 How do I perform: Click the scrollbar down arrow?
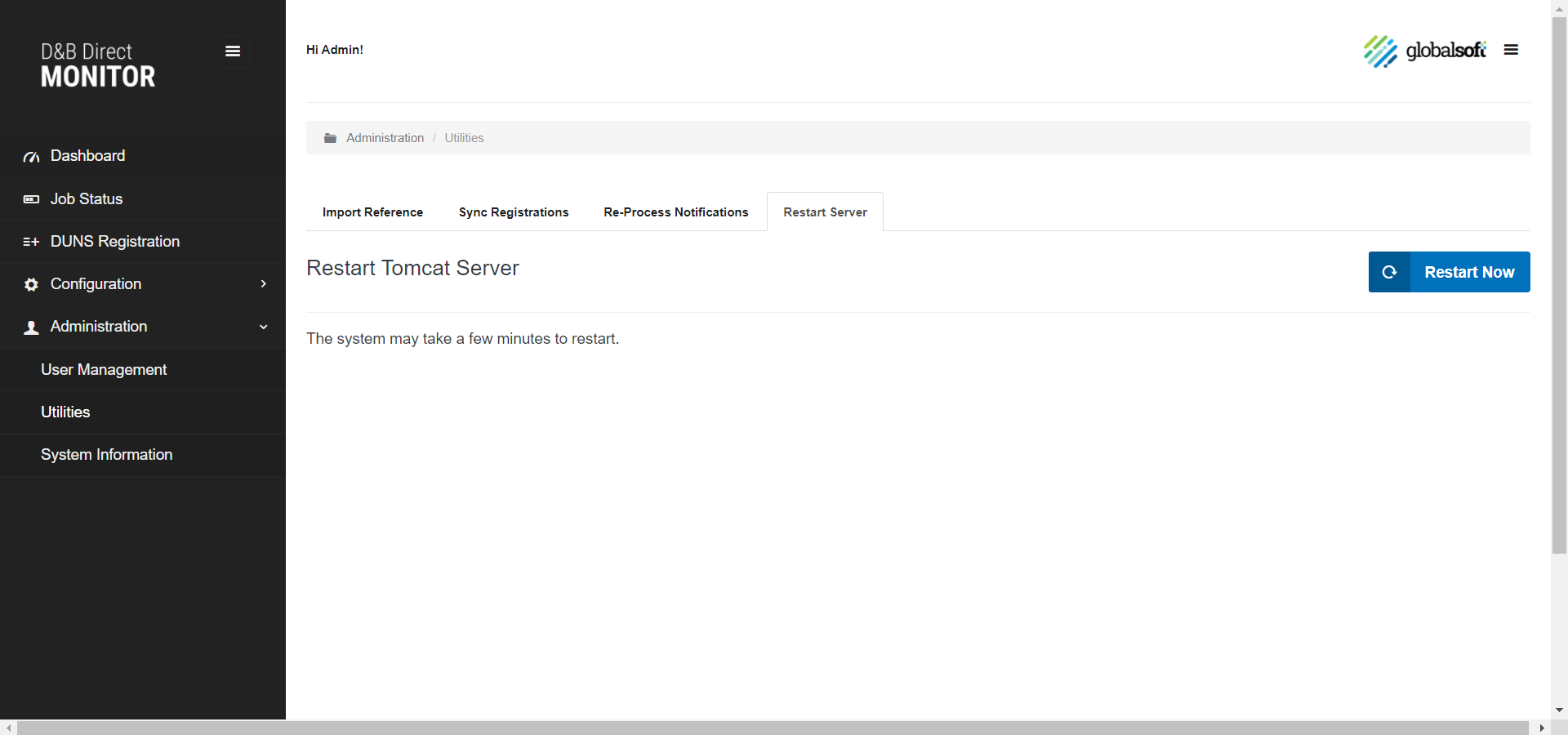[x=1559, y=710]
